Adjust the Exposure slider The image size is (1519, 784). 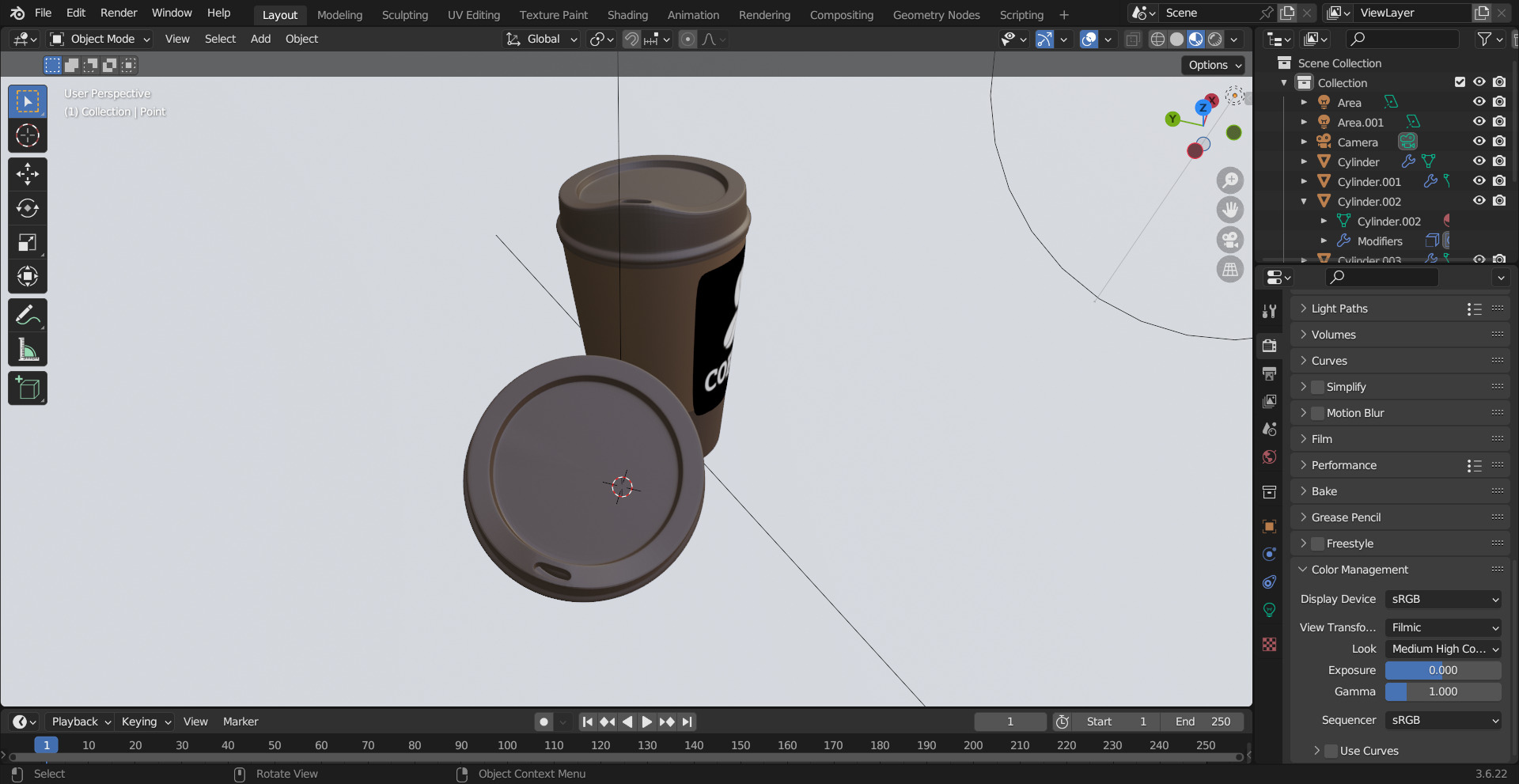coord(1443,670)
